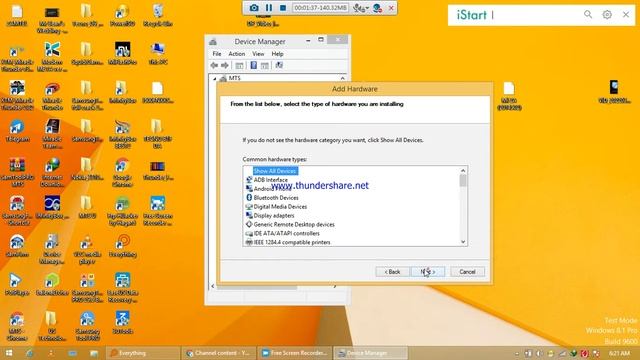The height and width of the screenshot is (360, 640).
Task: Select Google Chrome desktop shortcut
Action: click(122, 172)
